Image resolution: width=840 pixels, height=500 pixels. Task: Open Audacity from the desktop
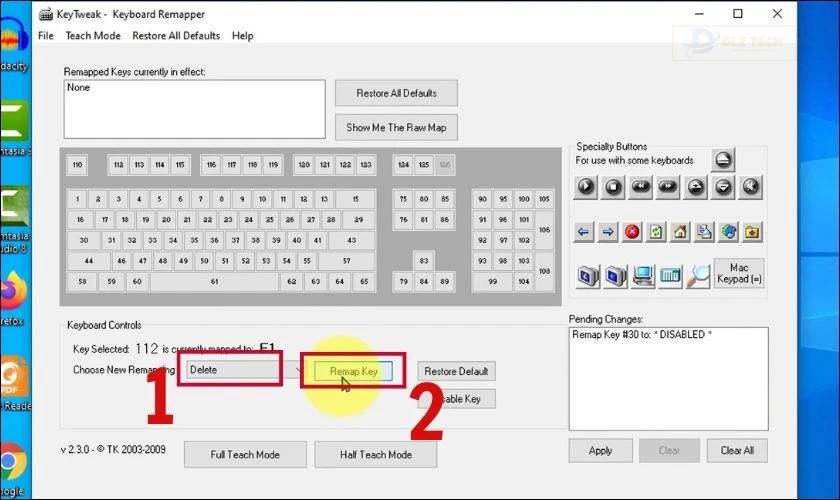point(14,46)
